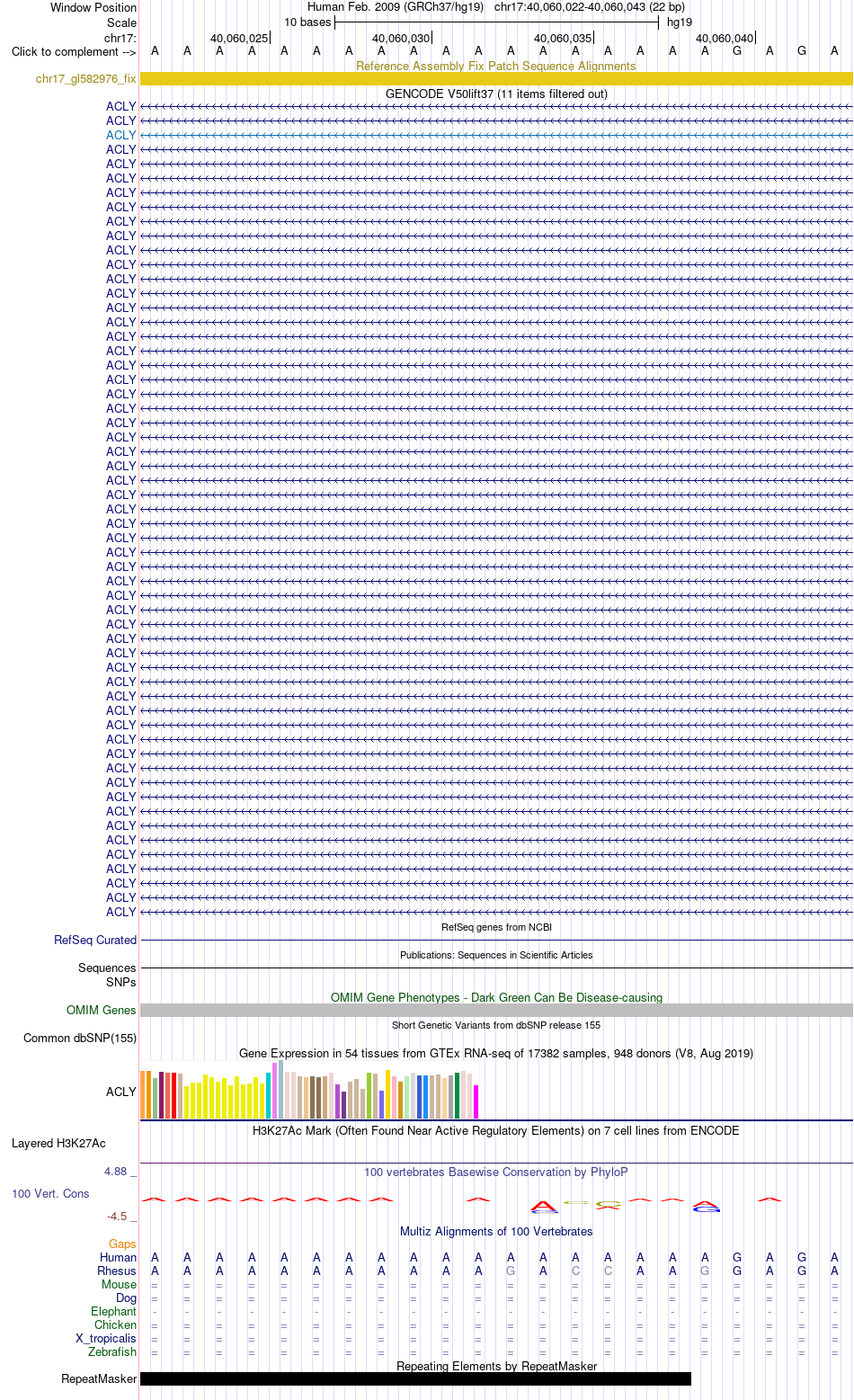Click the chr17_gl582976_fix track label
The height and width of the screenshot is (1400, 854).
click(x=86, y=79)
